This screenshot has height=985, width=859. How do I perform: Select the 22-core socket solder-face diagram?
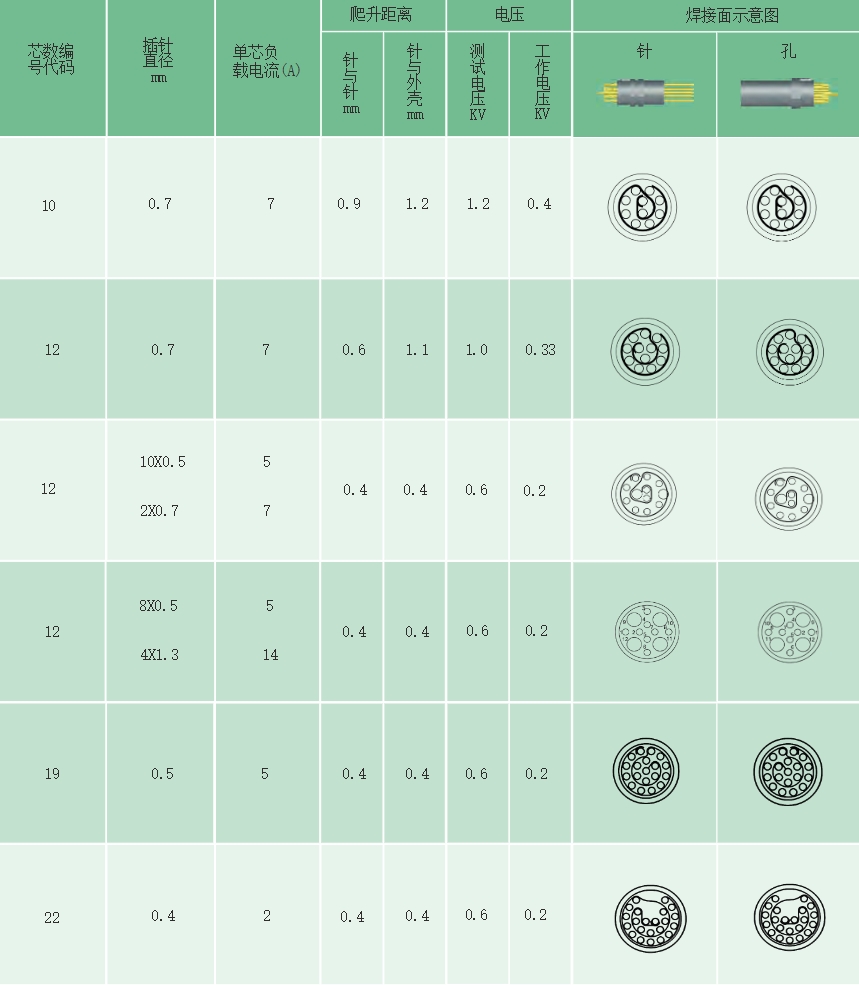point(787,916)
